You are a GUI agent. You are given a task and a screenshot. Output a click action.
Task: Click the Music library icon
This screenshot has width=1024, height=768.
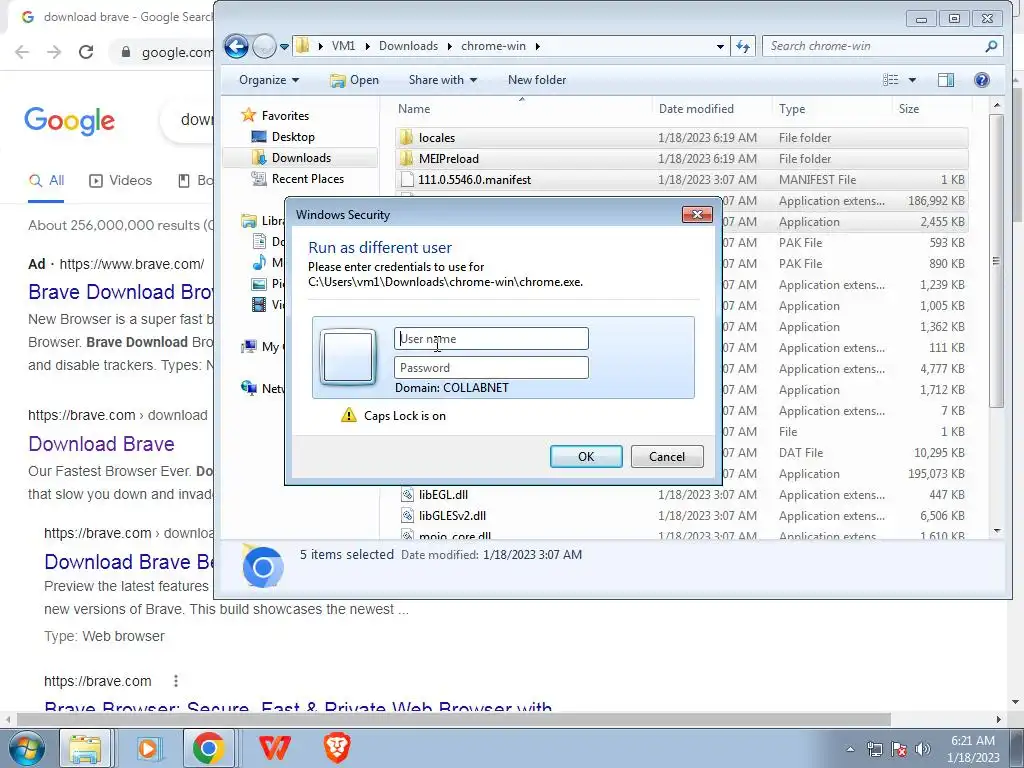coord(259,263)
